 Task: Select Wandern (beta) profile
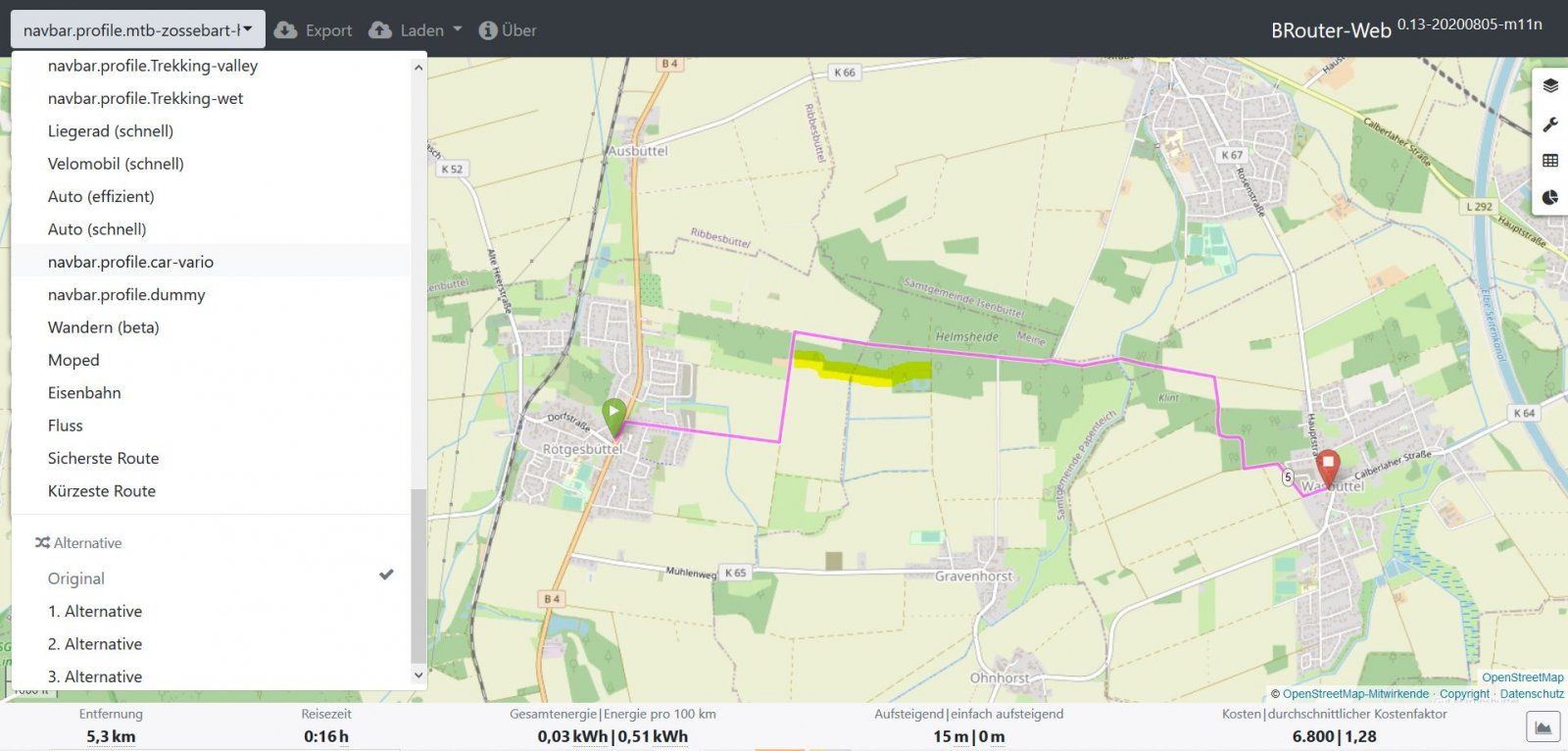click(x=103, y=327)
